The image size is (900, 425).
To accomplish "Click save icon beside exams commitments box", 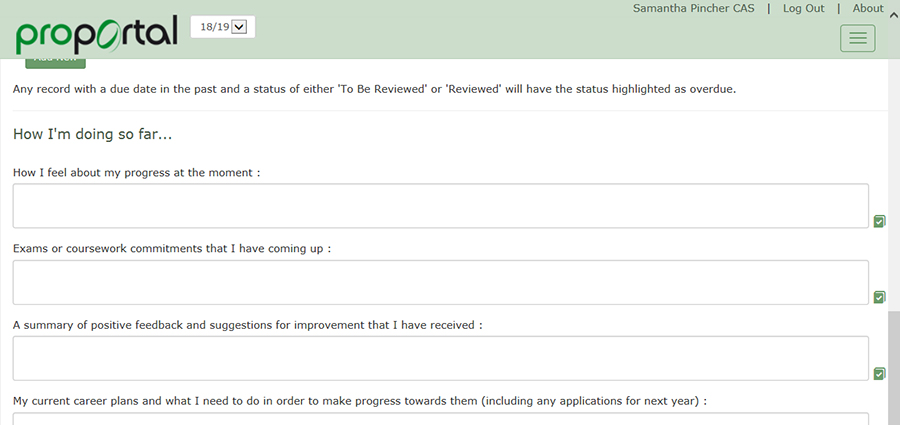I will point(879,297).
